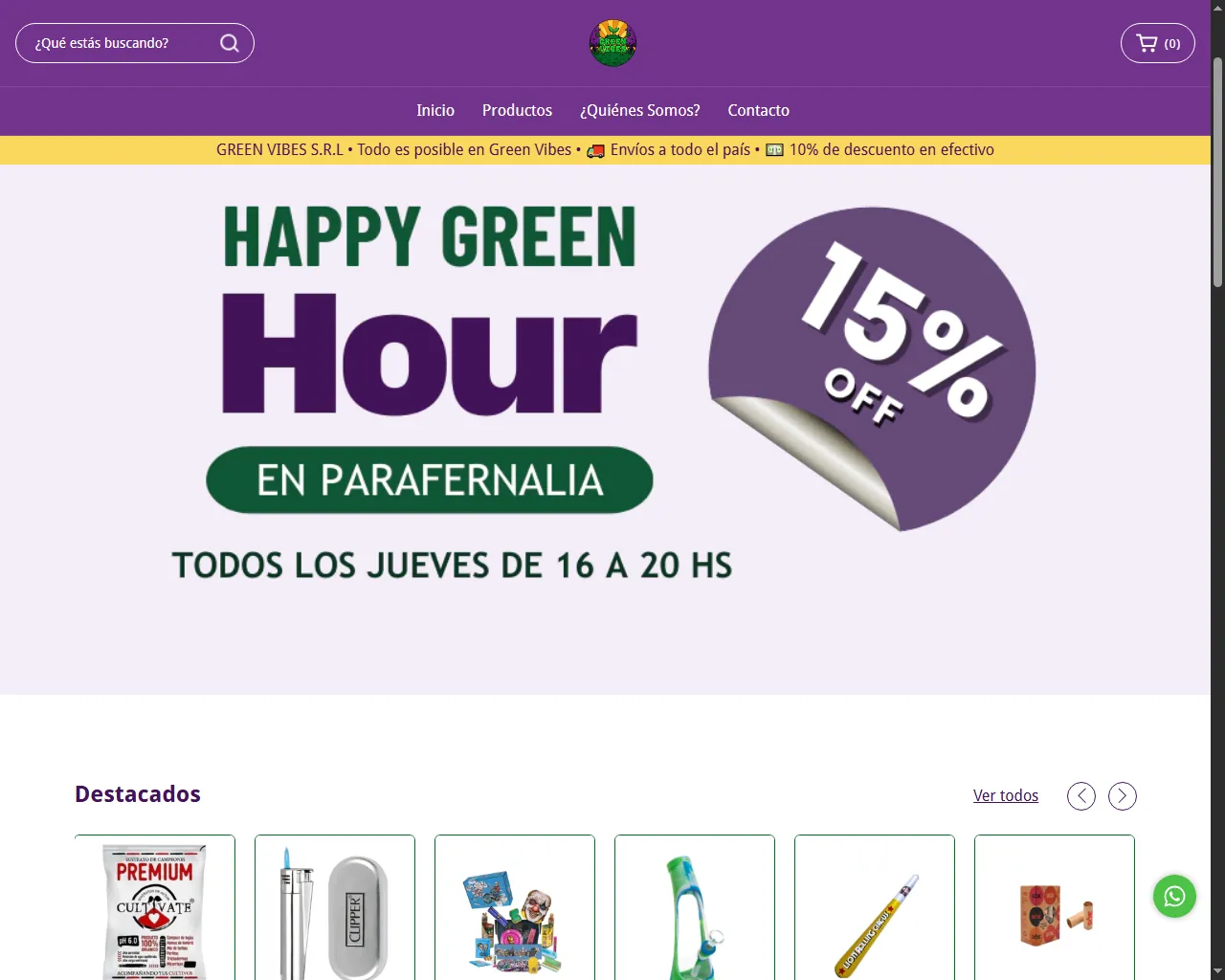Viewport: 1225px width, 980px height.
Task: Open the shopping cart
Action: pos(1158,43)
